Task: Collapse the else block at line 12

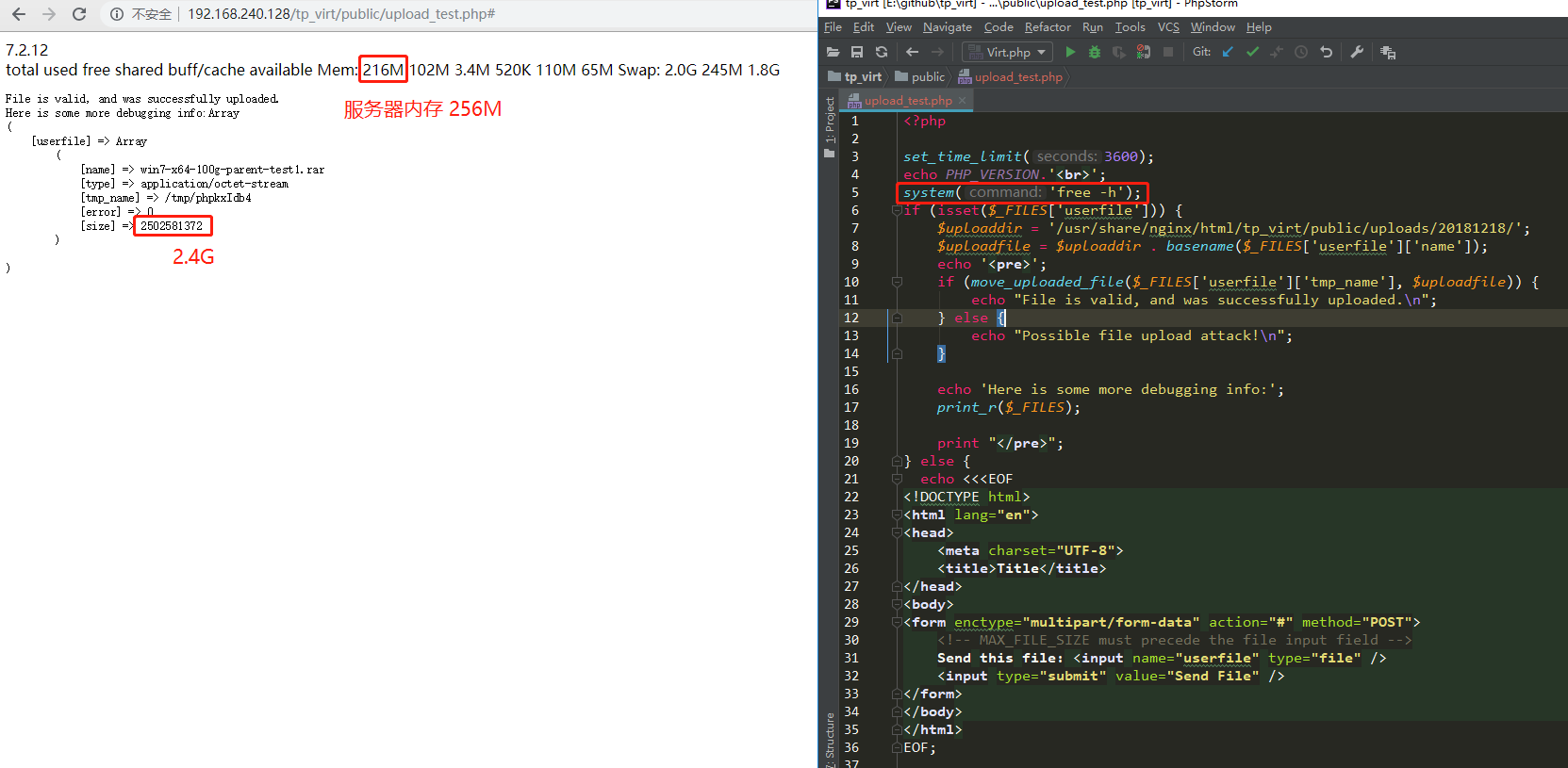Action: 897,318
